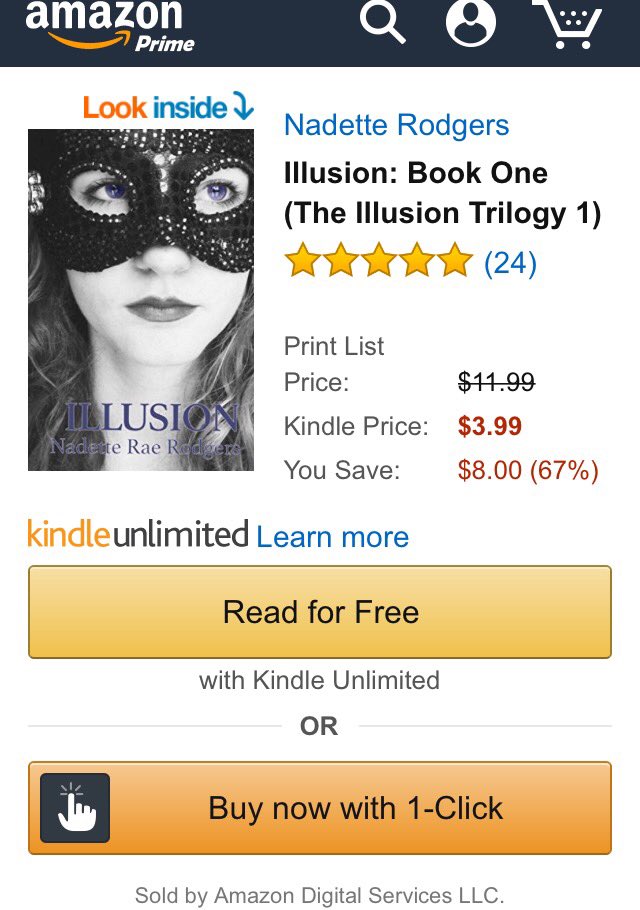
Task: Tap the kindleunlimited logo
Action: click(x=138, y=533)
